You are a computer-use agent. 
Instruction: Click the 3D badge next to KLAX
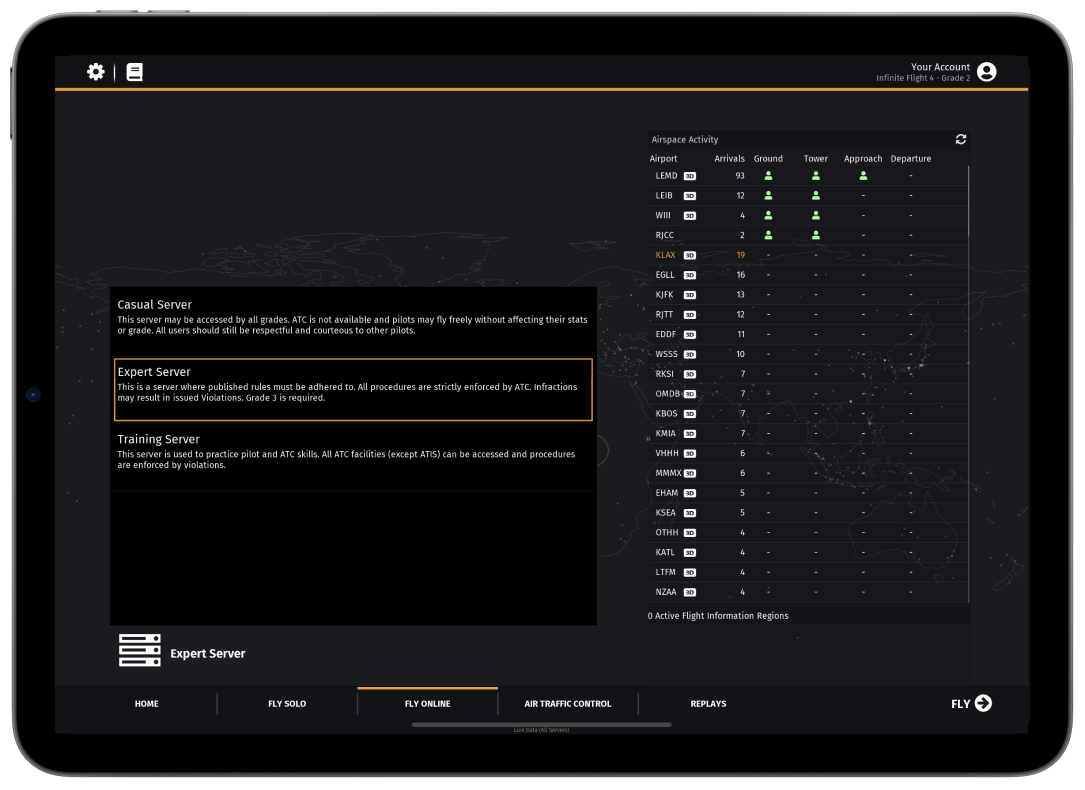[689, 255]
